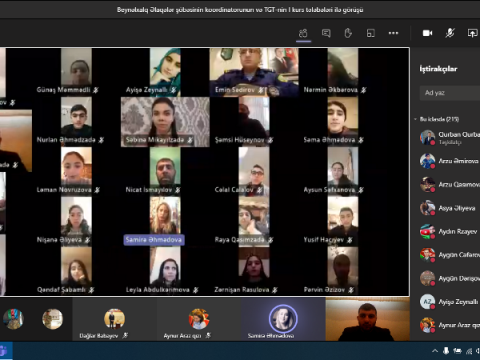Image resolution: width=480 pixels, height=360 pixels.
Task: Open the participants panel icon
Action: click(303, 33)
